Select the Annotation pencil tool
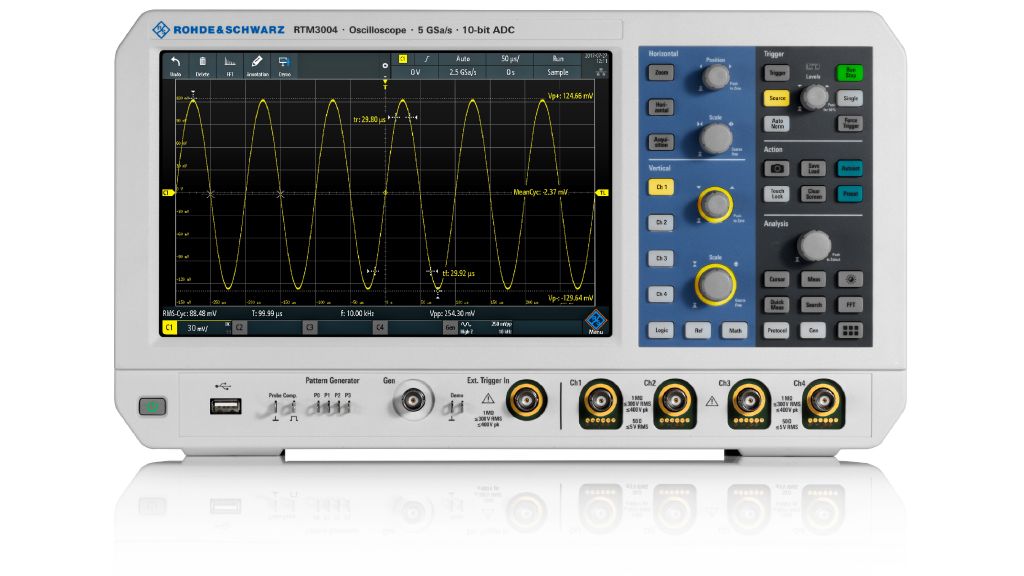Viewport: 1024px width, 576px height. 257,65
